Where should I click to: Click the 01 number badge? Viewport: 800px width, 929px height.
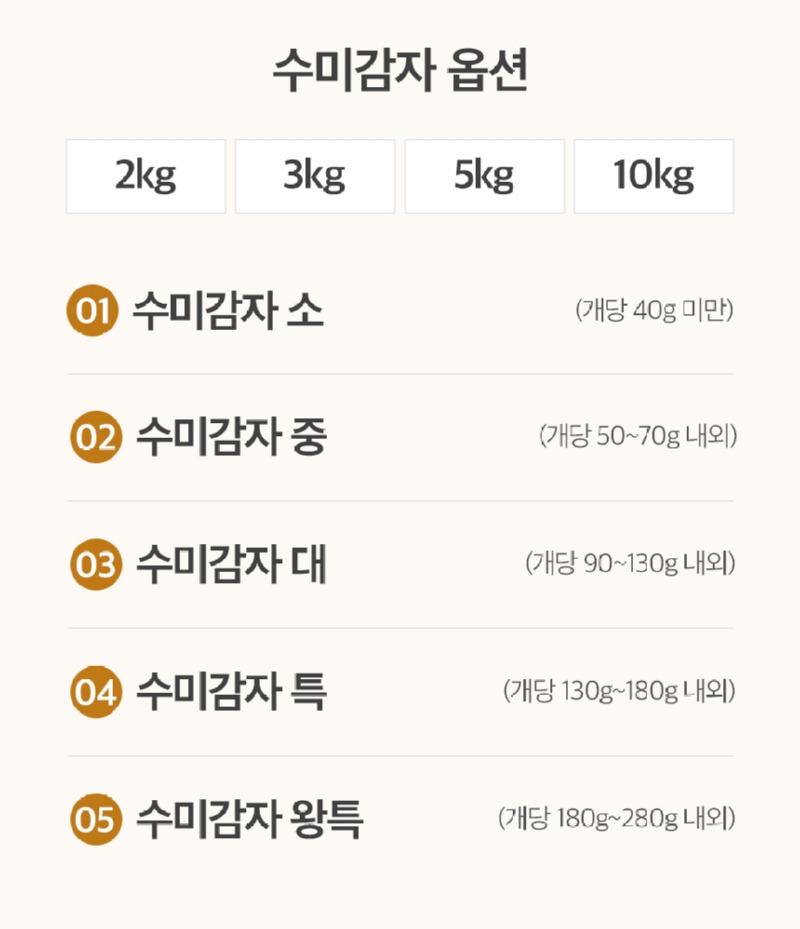(92, 311)
